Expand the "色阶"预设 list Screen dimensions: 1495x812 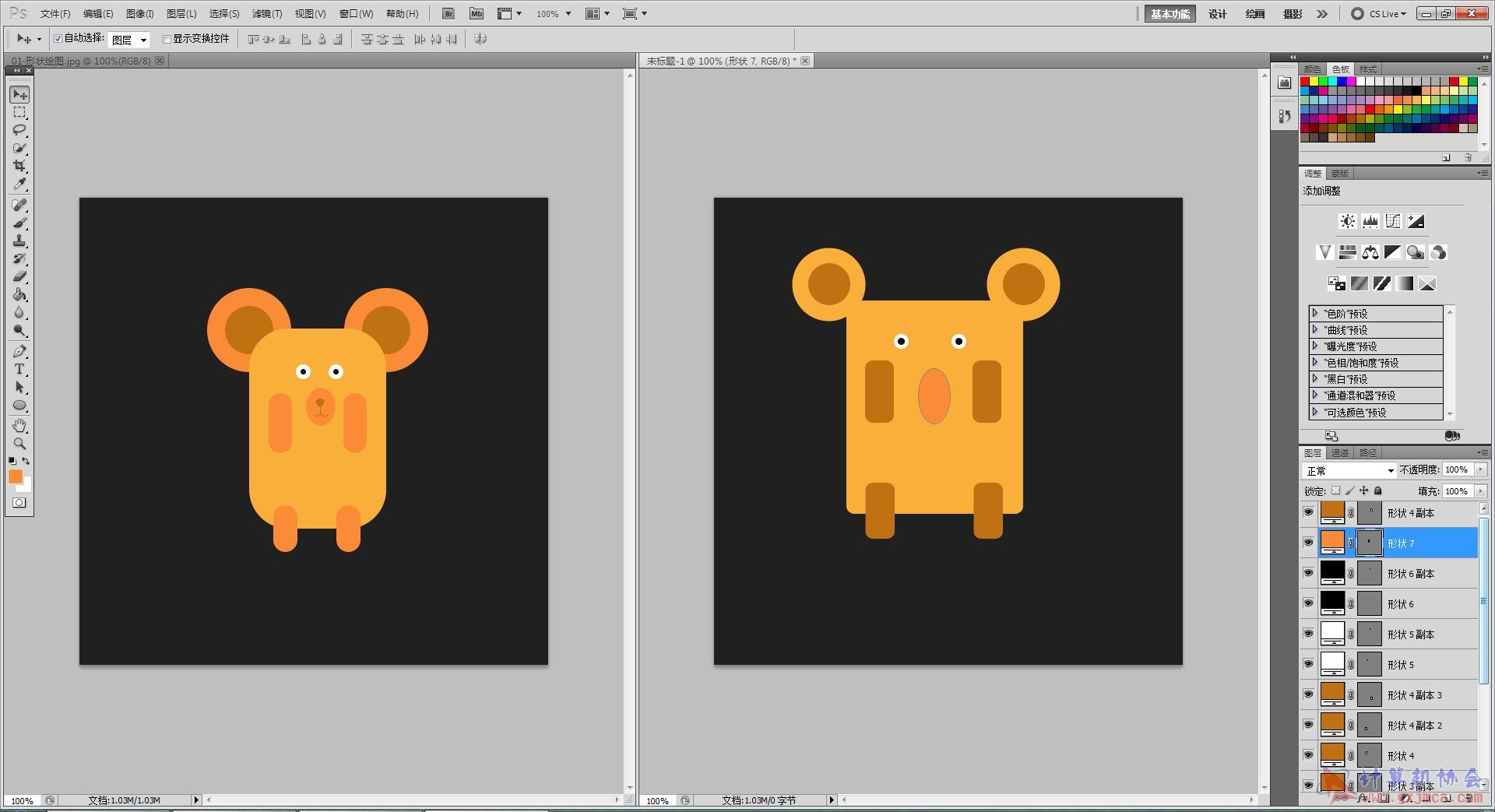[x=1315, y=313]
